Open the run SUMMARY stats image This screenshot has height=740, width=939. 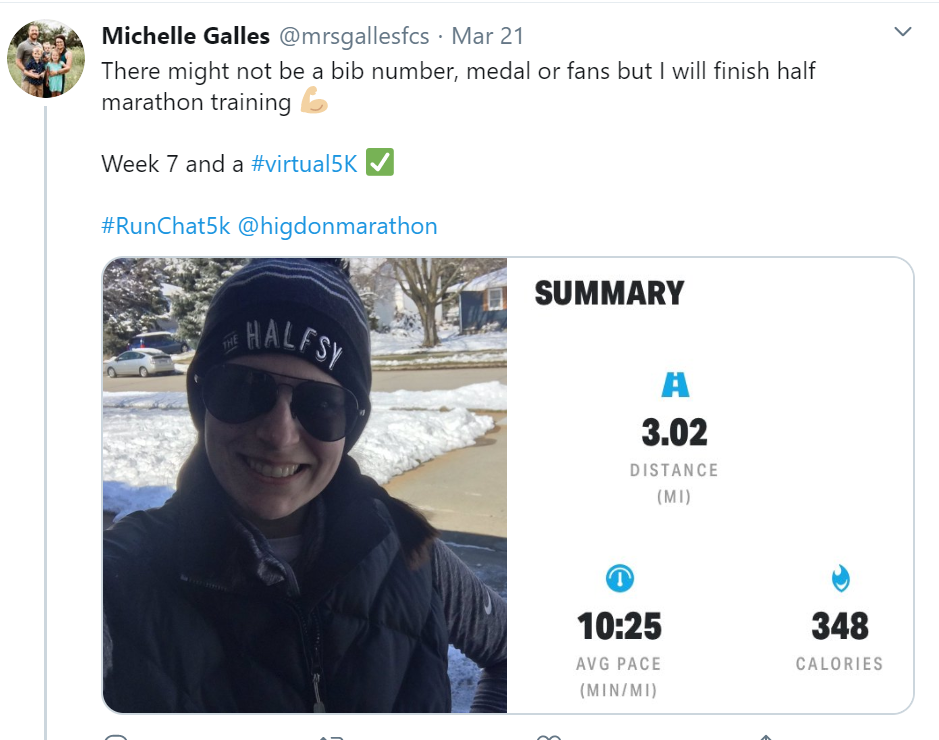pyautogui.click(x=710, y=485)
